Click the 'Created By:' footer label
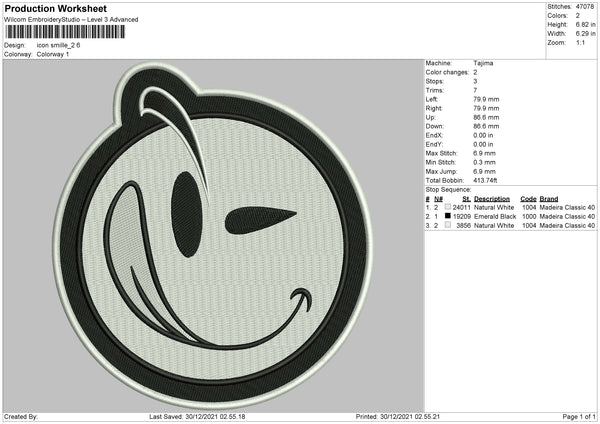This screenshot has height=424, width=600. click(x=21, y=417)
